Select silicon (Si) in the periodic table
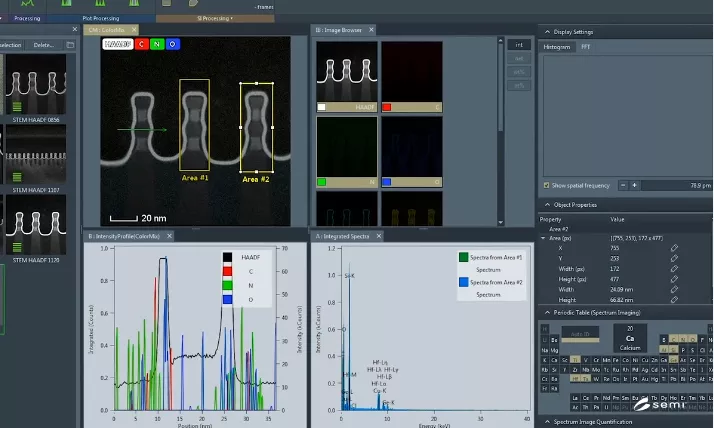714x428 pixels. pyautogui.click(x=673, y=350)
